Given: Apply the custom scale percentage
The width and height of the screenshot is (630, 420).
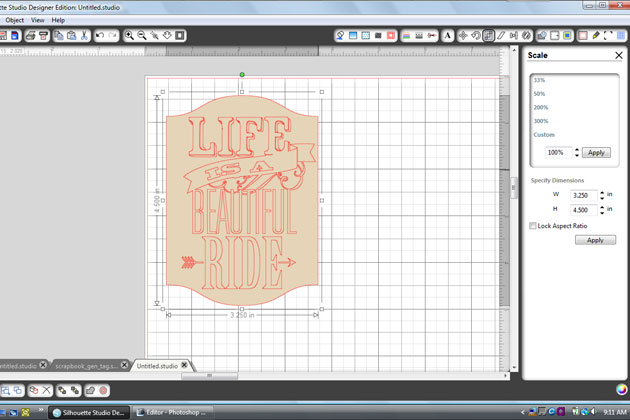Looking at the screenshot, I should [596, 153].
